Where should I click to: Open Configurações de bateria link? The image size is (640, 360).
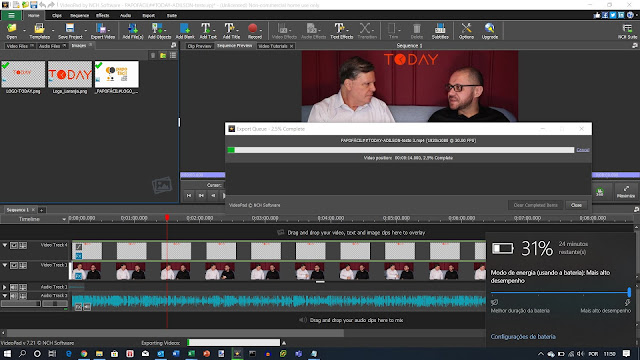(523, 337)
